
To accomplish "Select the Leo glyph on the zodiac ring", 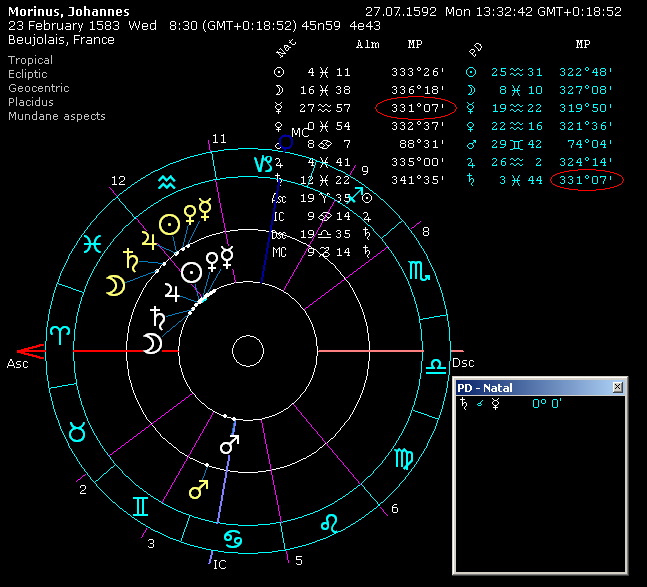I will point(328,521).
